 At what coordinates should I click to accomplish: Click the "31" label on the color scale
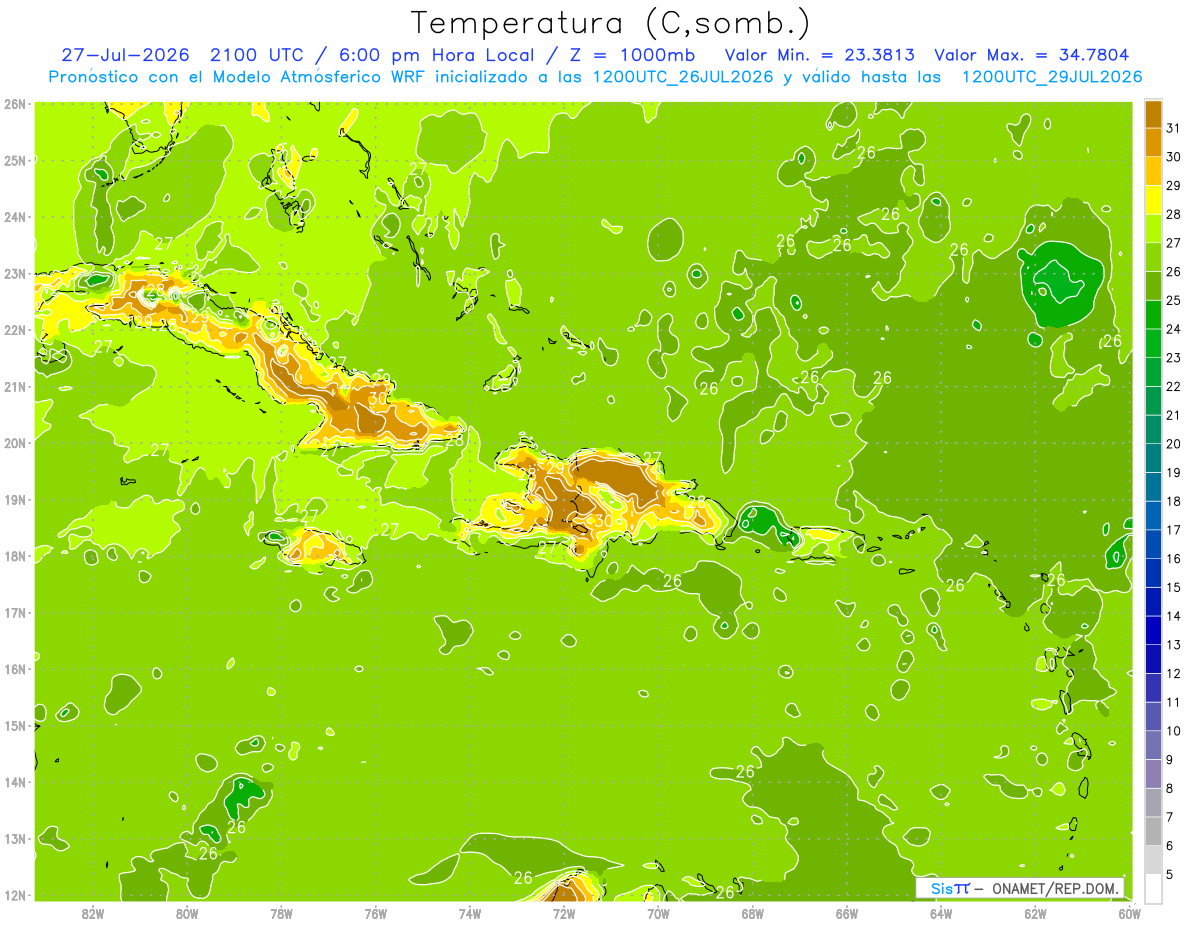[x=1173, y=128]
